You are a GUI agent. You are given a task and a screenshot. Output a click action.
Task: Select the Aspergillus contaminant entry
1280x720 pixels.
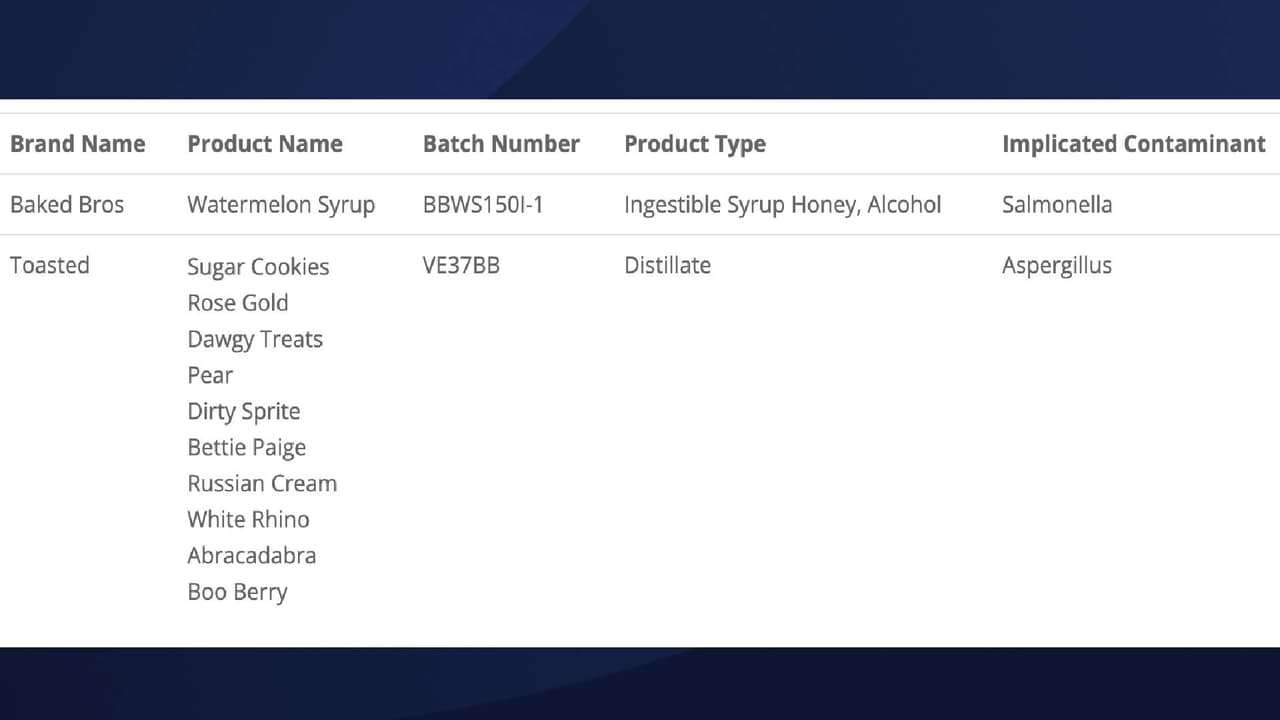pyautogui.click(x=1057, y=265)
